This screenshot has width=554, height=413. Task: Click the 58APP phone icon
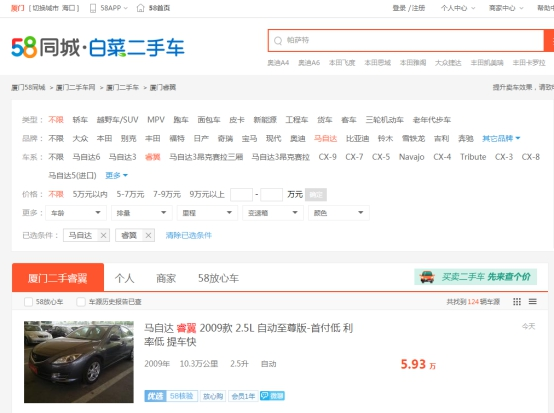click(x=93, y=8)
